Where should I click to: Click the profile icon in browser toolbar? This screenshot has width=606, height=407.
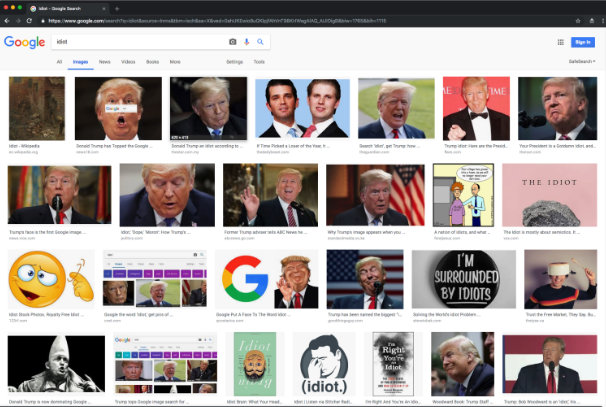click(592, 21)
